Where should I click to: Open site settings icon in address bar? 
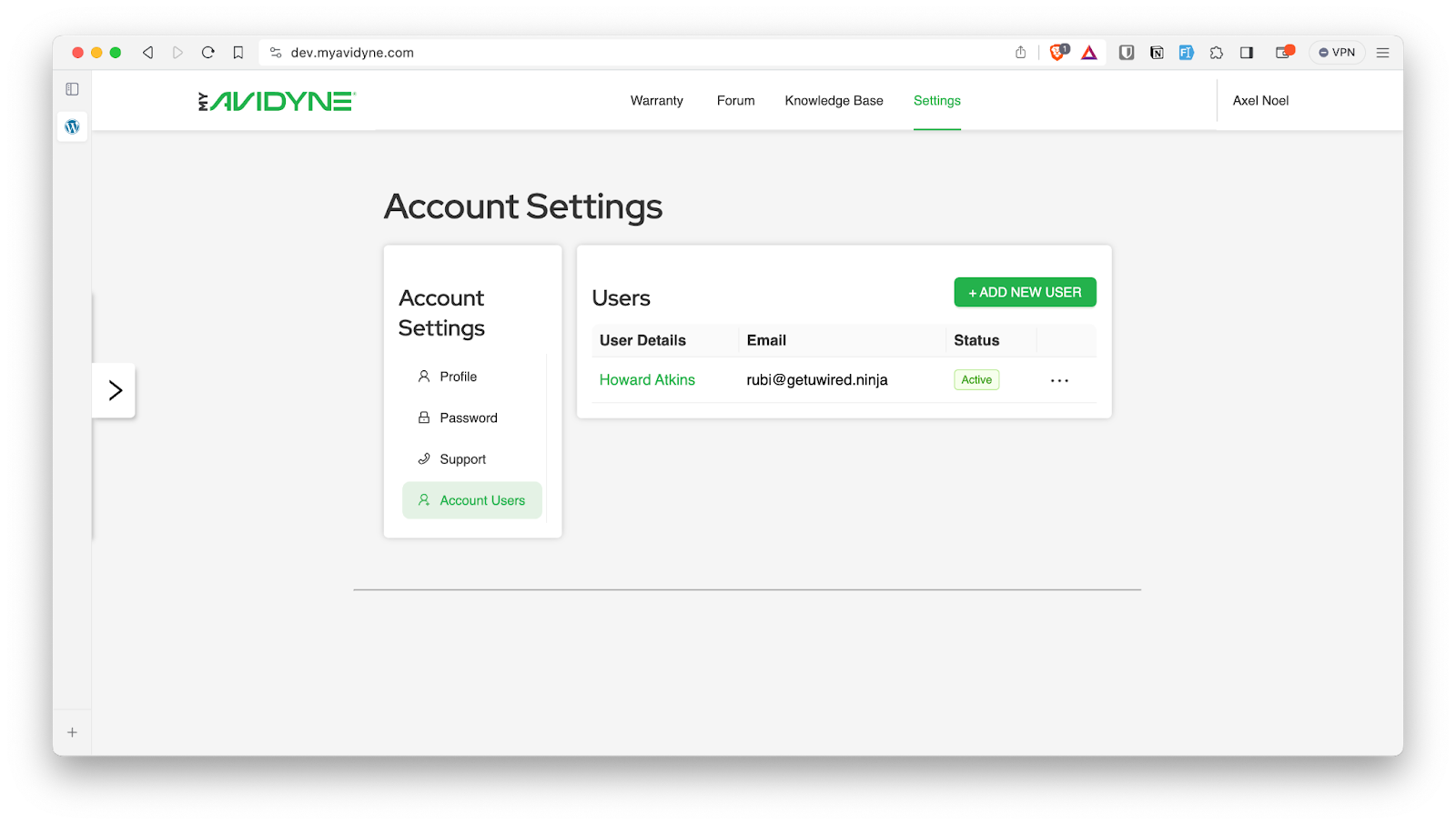[276, 53]
